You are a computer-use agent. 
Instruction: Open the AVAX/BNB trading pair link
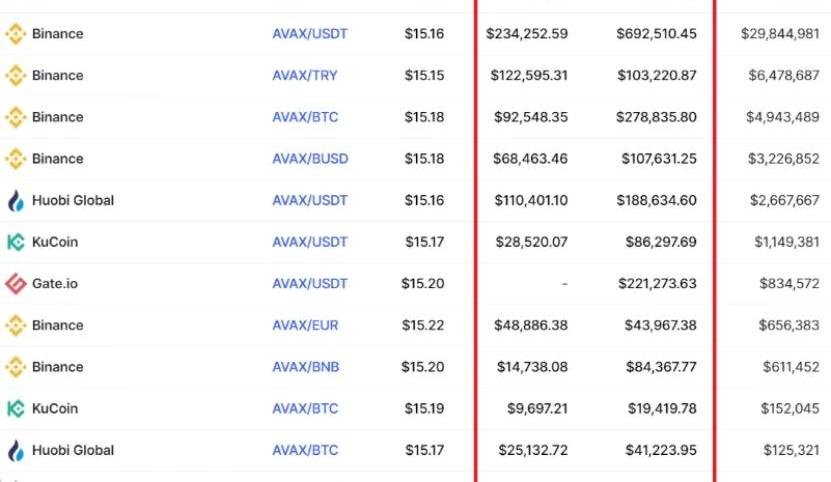[x=306, y=367]
